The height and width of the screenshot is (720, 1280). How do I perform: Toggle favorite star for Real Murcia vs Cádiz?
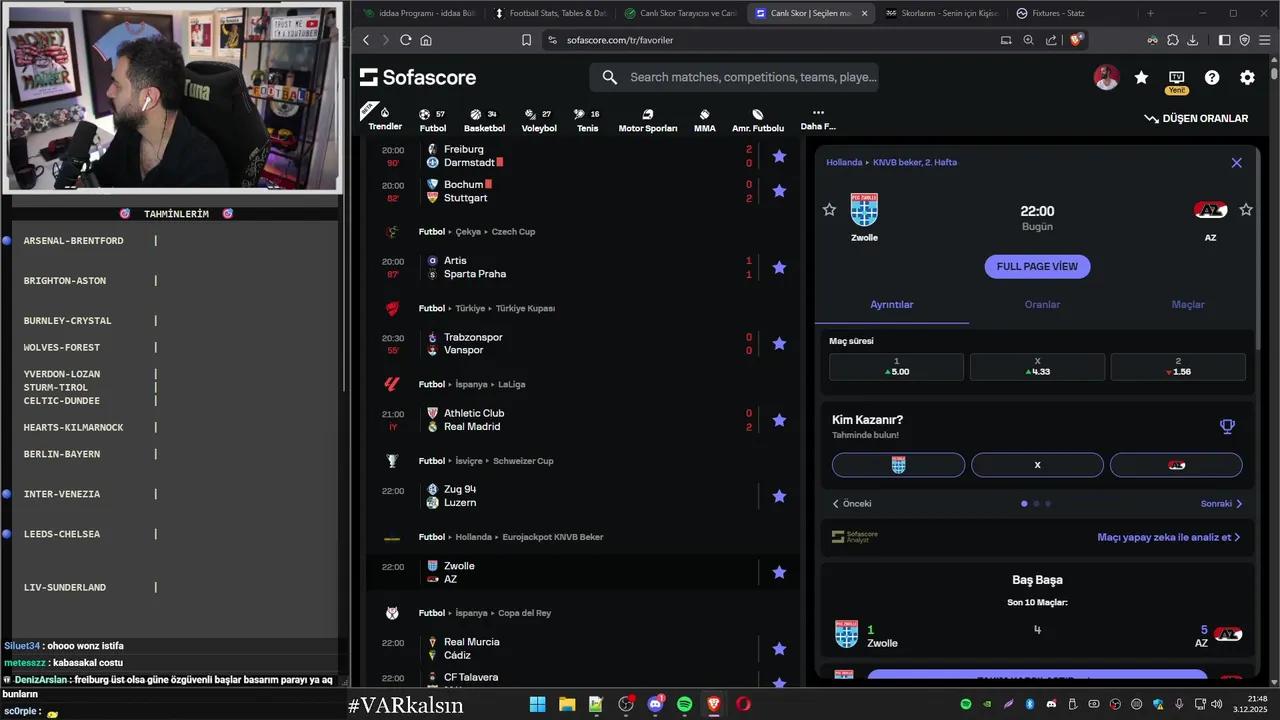coord(779,648)
